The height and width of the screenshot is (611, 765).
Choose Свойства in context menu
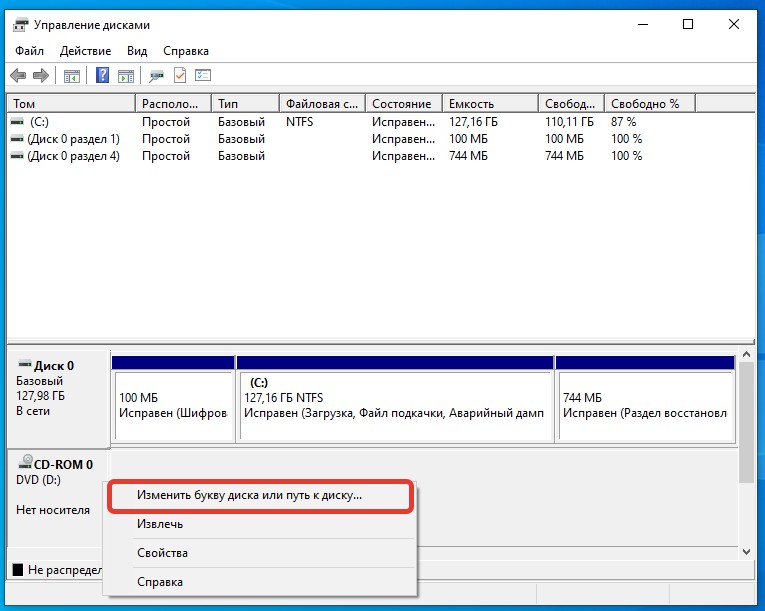261,553
